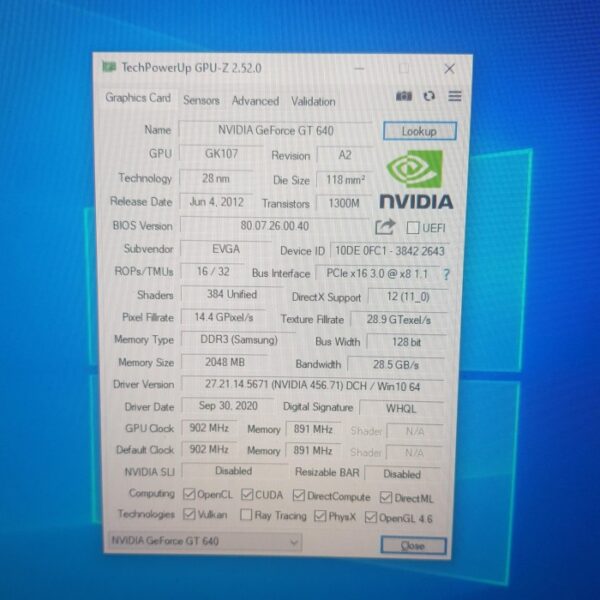
Task: Click the Default Clock field 902 MHz
Action: (x=209, y=449)
